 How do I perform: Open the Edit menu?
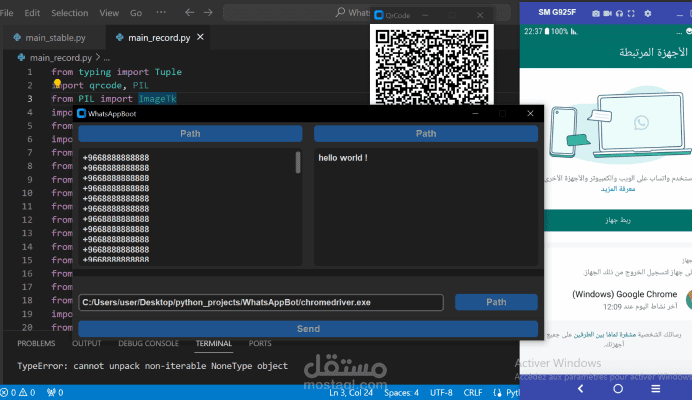point(32,13)
